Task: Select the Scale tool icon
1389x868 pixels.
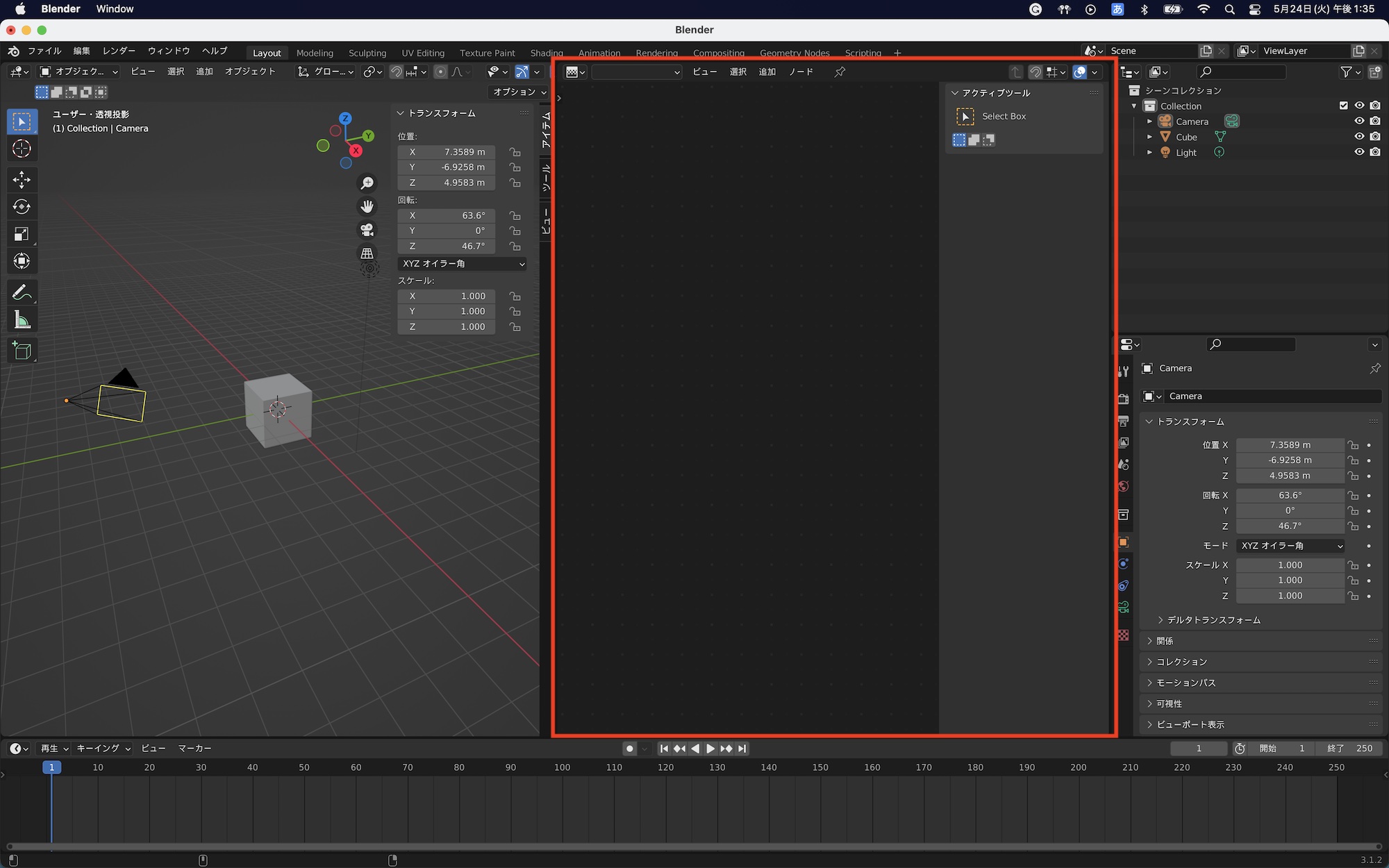Action: (x=22, y=234)
